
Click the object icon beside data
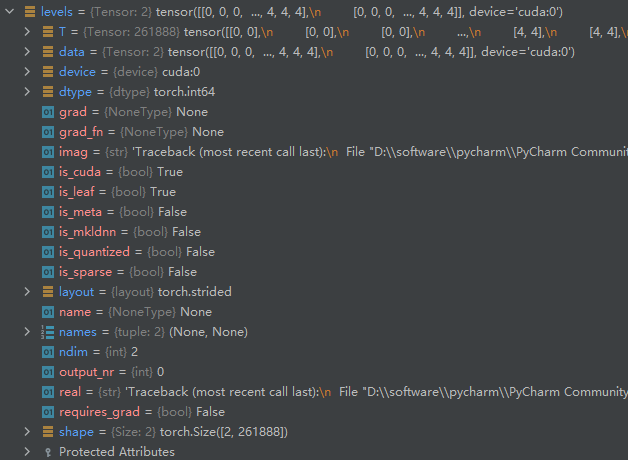[48, 52]
